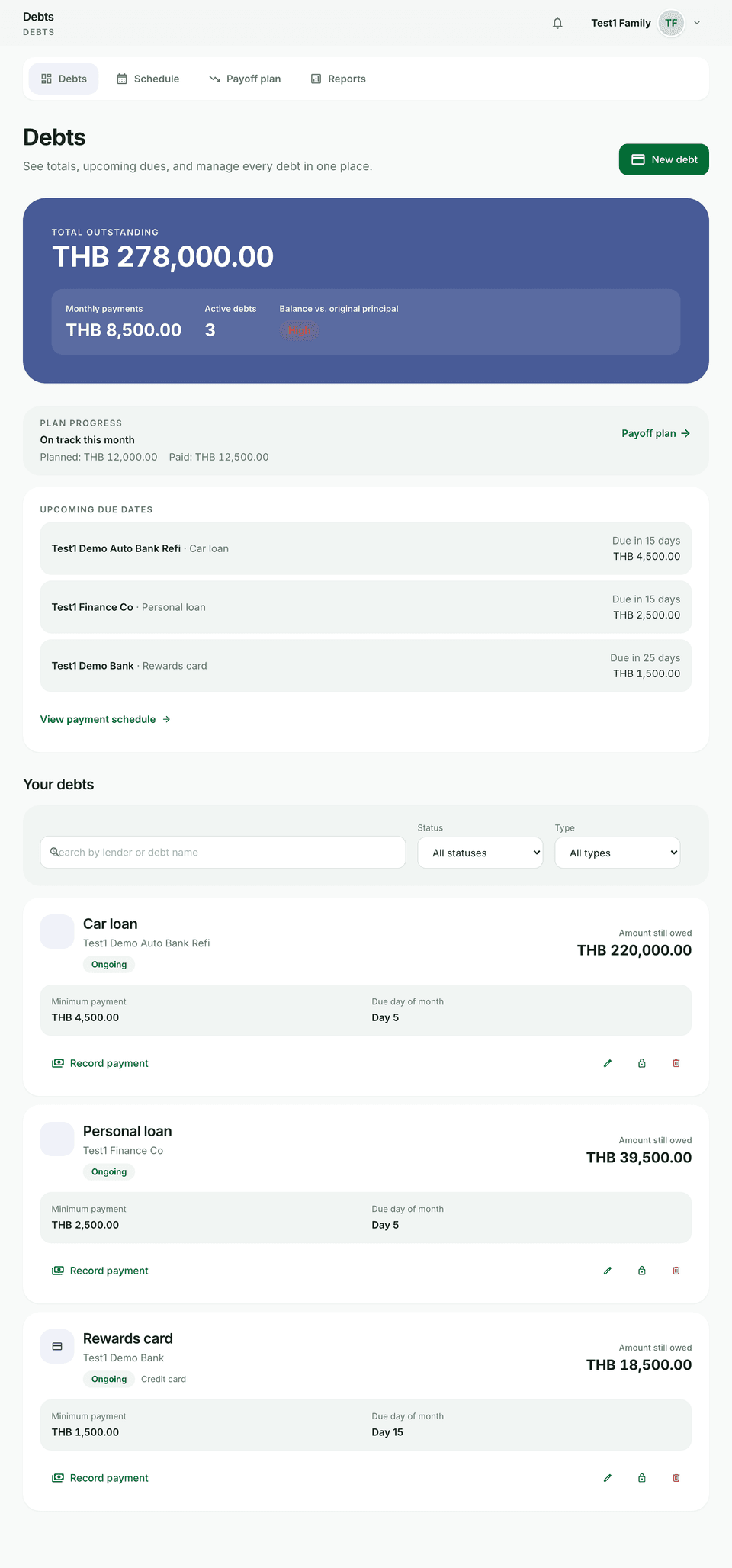
Task: Click the Ongoing status badge on Car loan
Action: coord(109,965)
